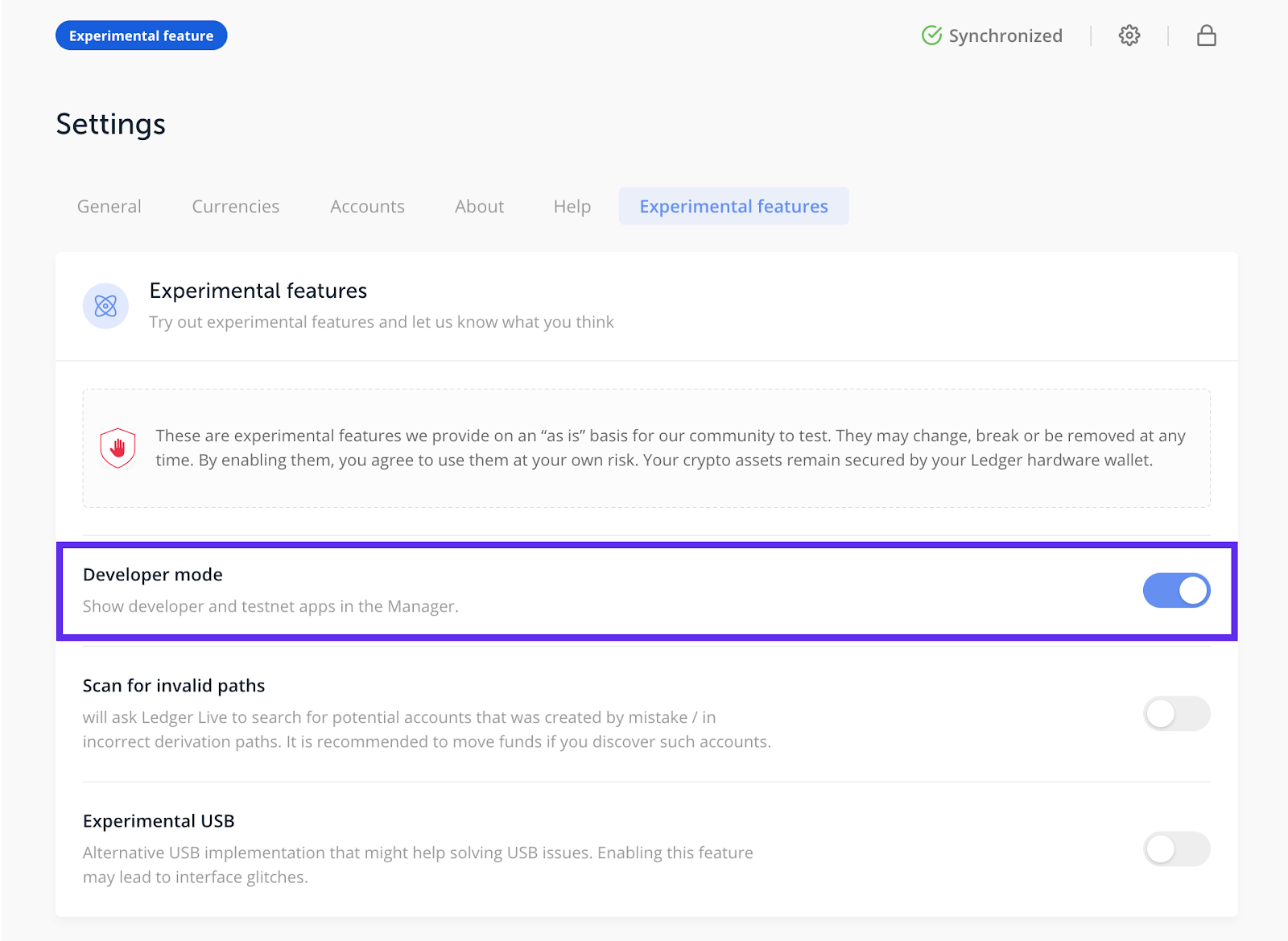Click the Synchronized status text
Image resolution: width=1288 pixels, height=941 pixels.
1005,35
